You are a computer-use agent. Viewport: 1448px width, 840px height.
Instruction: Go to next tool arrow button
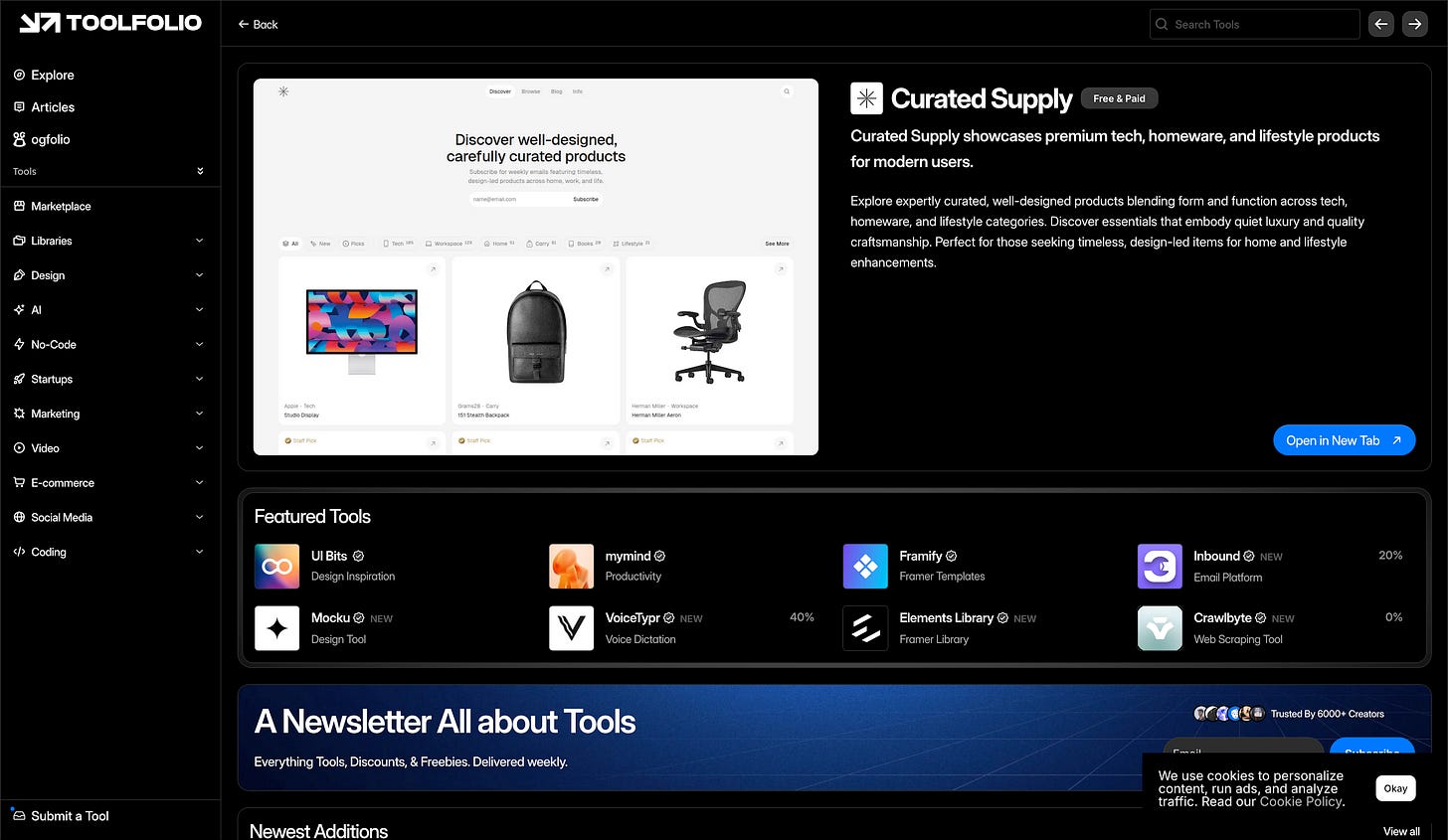(x=1414, y=24)
